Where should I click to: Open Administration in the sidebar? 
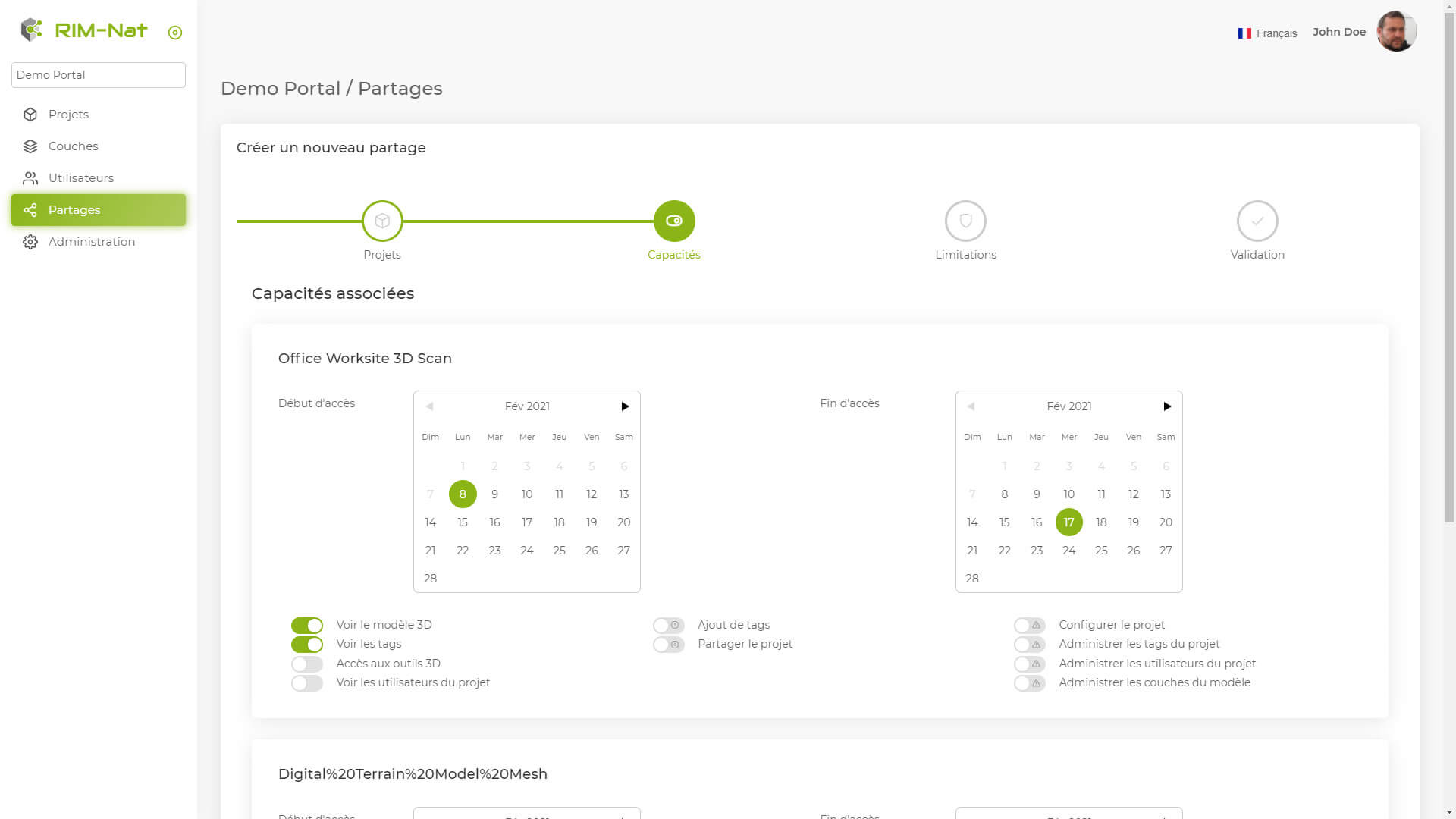pos(92,241)
